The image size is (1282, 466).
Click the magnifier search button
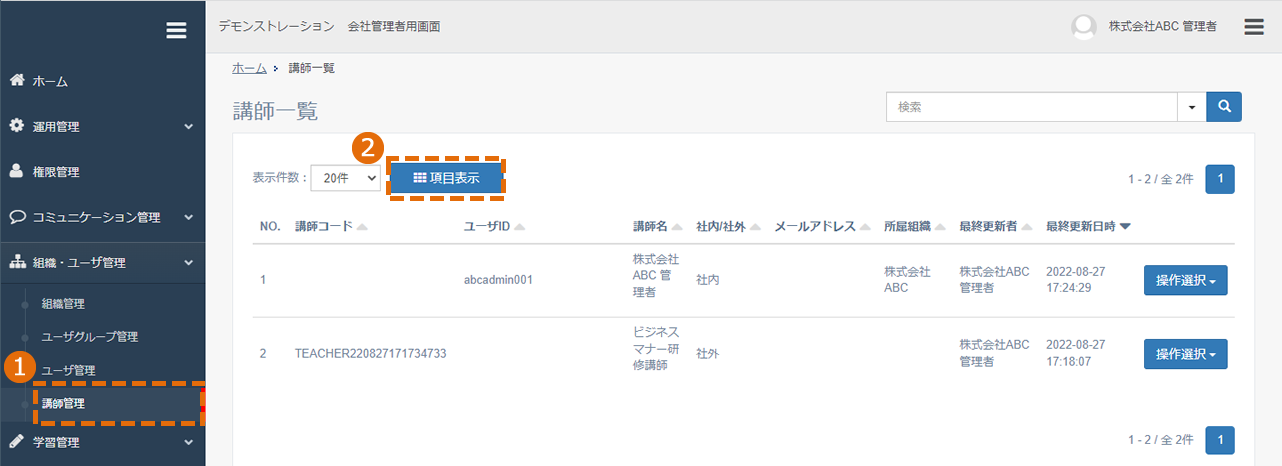1224,106
